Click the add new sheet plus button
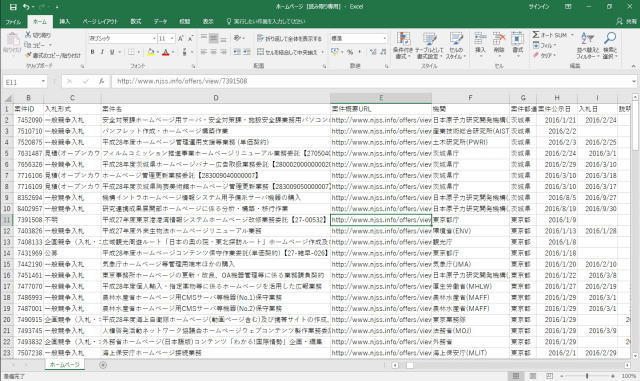The width and height of the screenshot is (640, 381). tap(103, 365)
